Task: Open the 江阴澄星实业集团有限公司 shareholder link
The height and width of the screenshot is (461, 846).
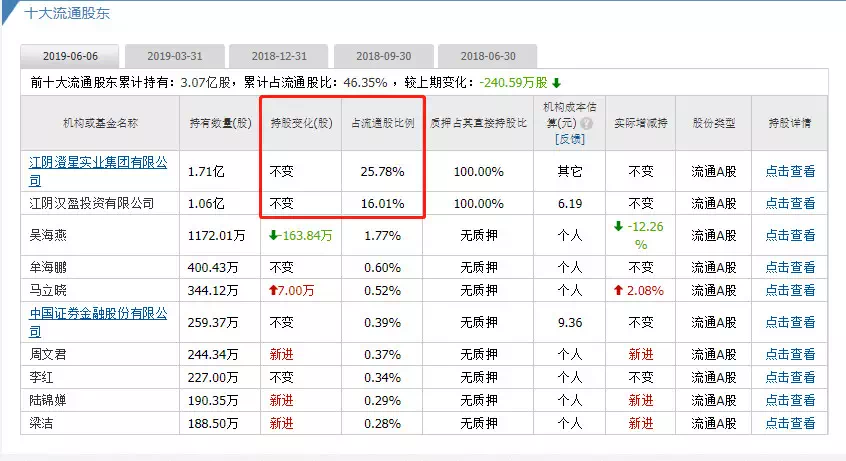Action: point(98,171)
